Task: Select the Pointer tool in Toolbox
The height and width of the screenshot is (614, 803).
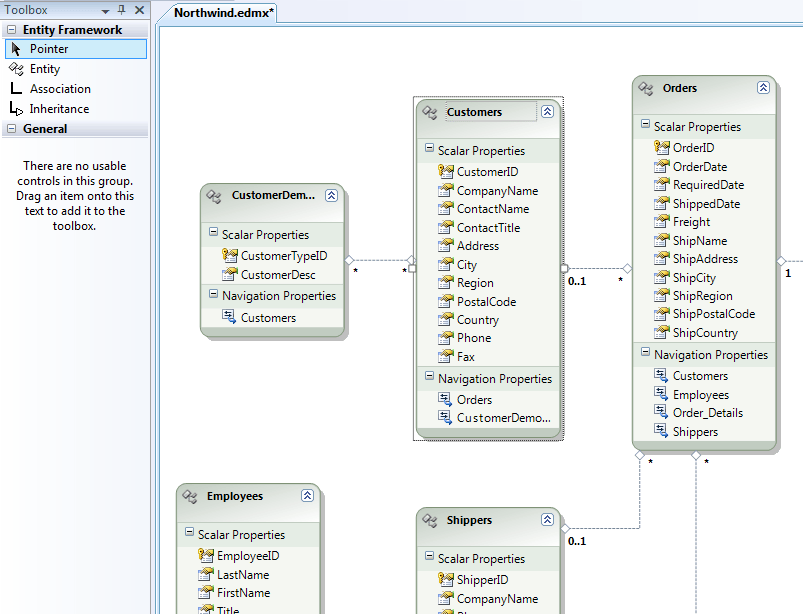Action: (x=76, y=49)
